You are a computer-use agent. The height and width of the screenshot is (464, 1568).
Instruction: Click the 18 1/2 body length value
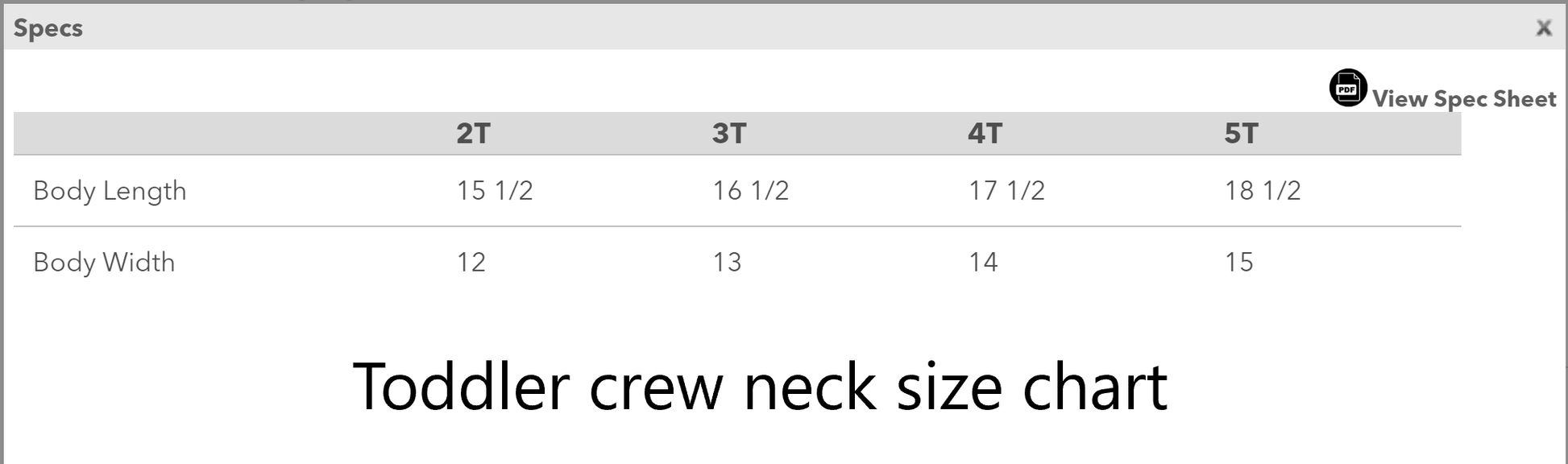(x=1263, y=191)
